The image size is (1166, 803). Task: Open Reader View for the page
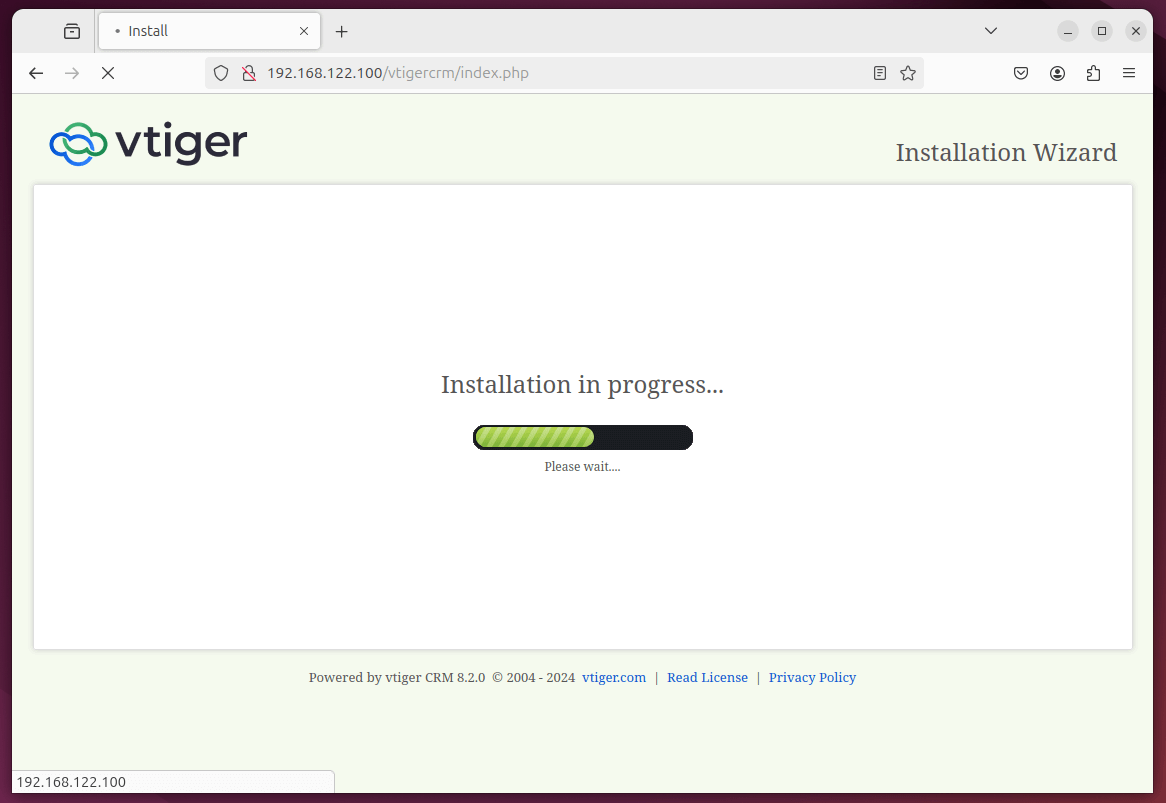pyautogui.click(x=879, y=73)
